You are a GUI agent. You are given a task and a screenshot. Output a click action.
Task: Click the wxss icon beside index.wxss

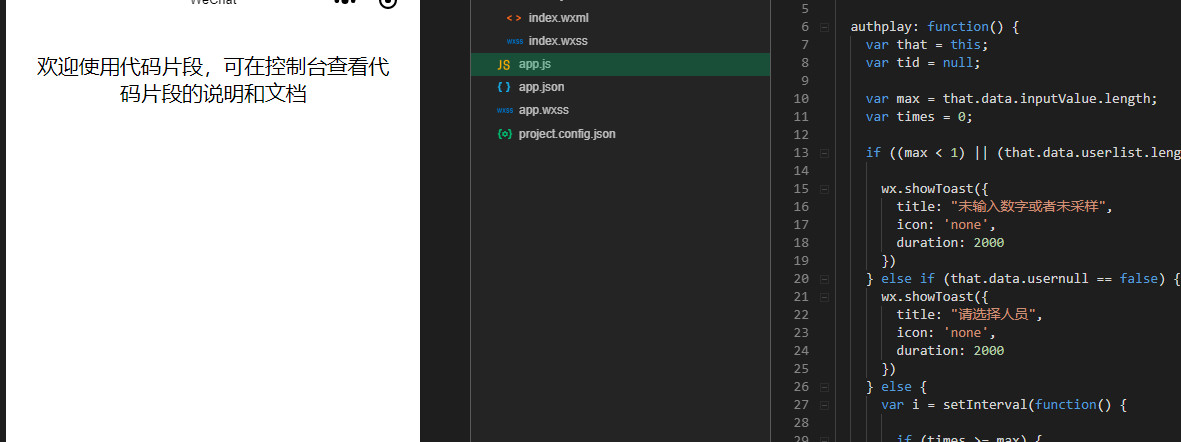[514, 41]
